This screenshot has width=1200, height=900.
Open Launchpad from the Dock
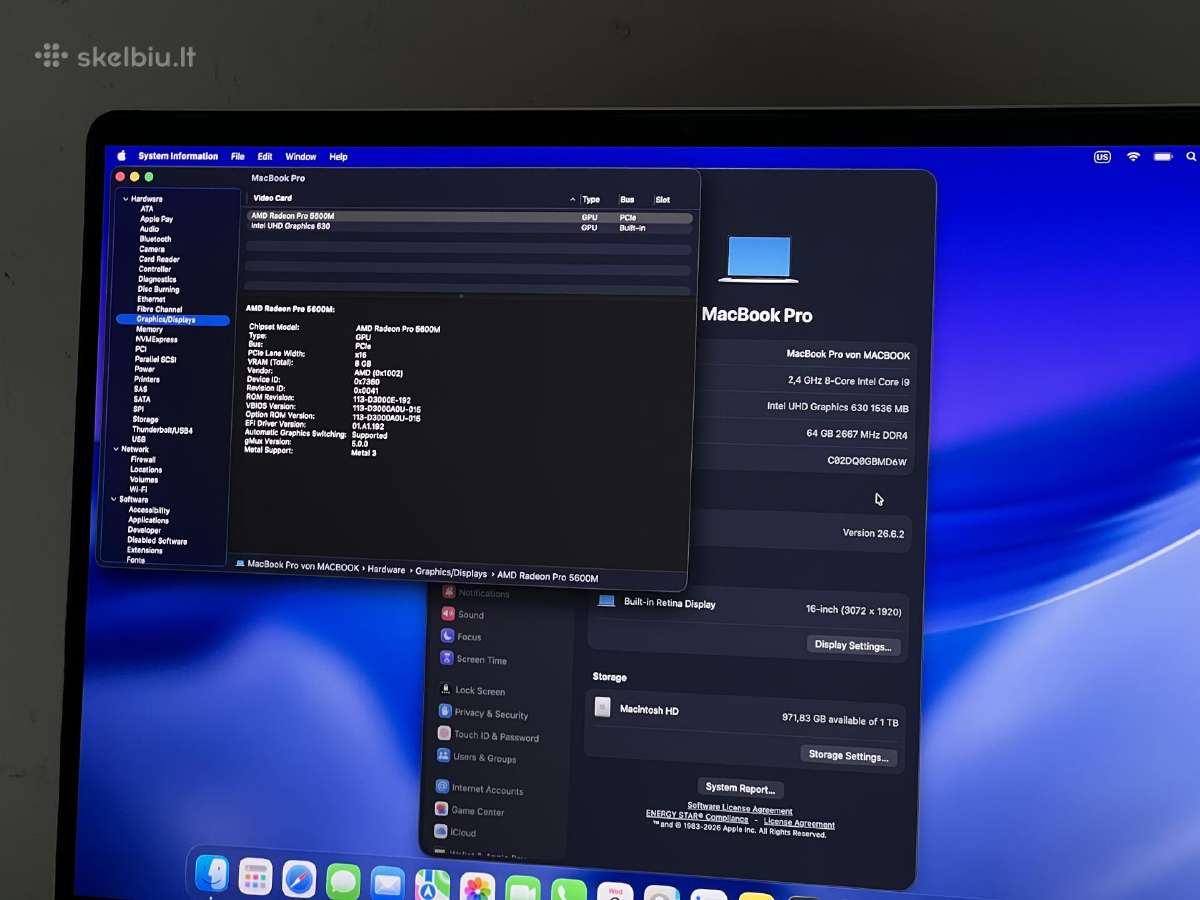(x=255, y=877)
